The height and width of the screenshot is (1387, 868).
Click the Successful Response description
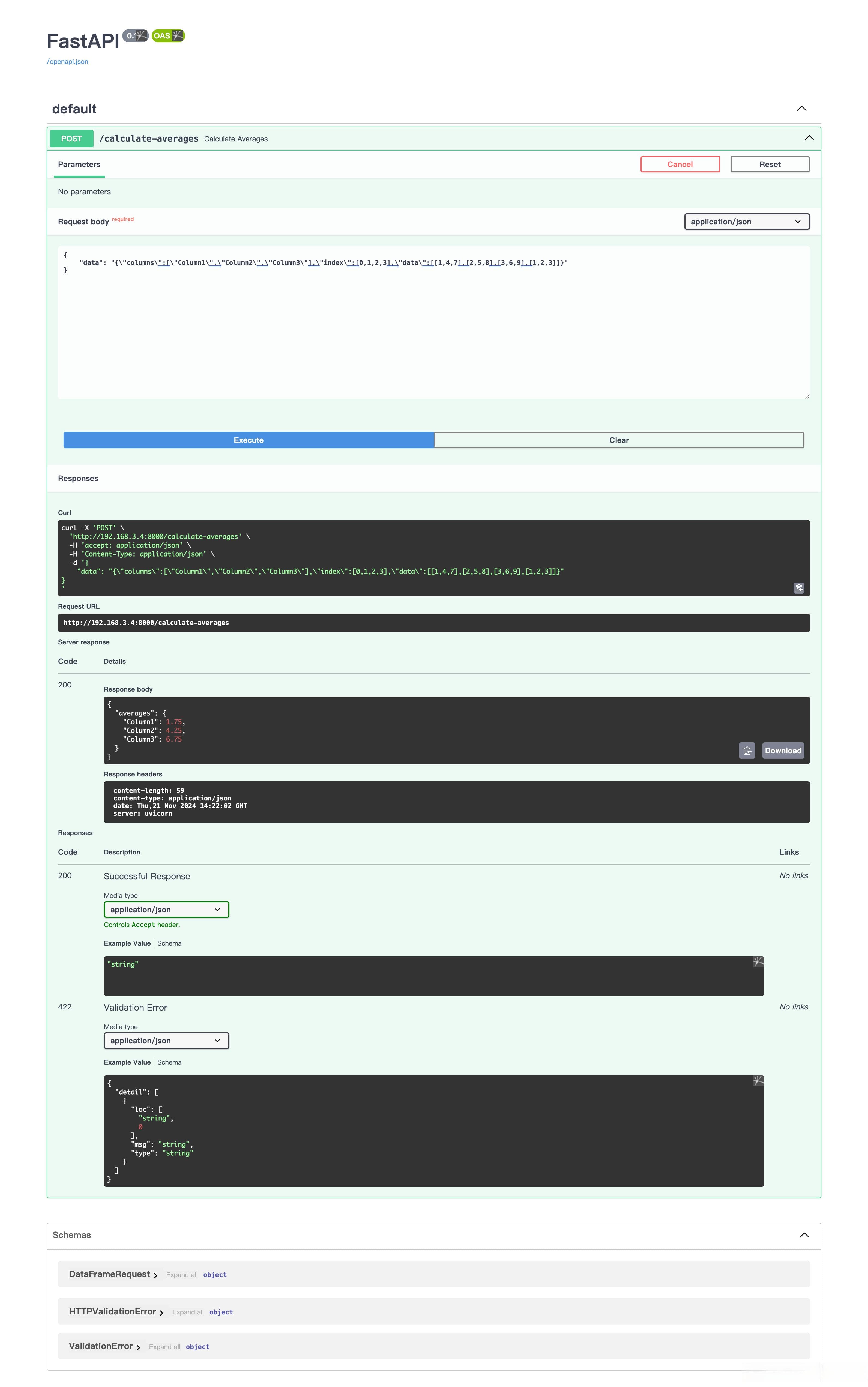pos(147,876)
